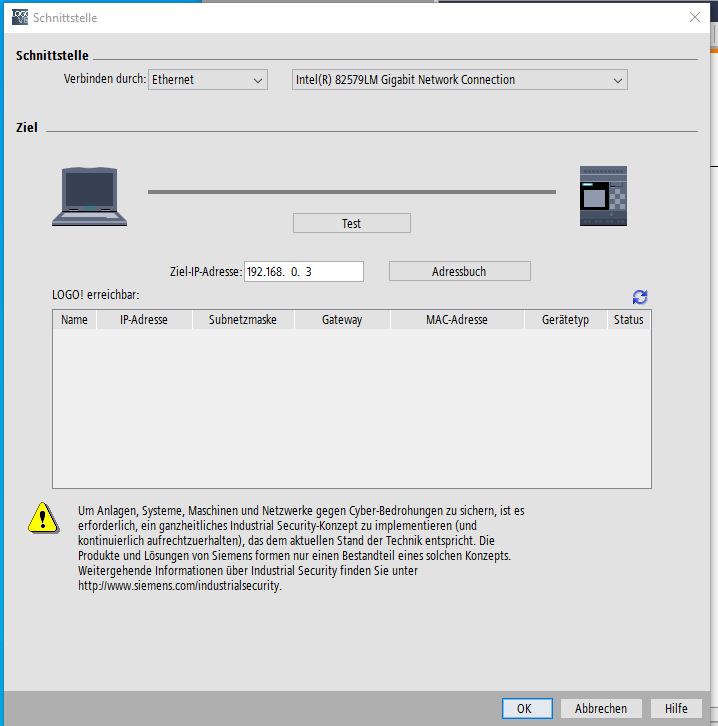Click the yellow warning triangle icon
Image resolution: width=718 pixels, height=726 pixels.
tap(43, 516)
